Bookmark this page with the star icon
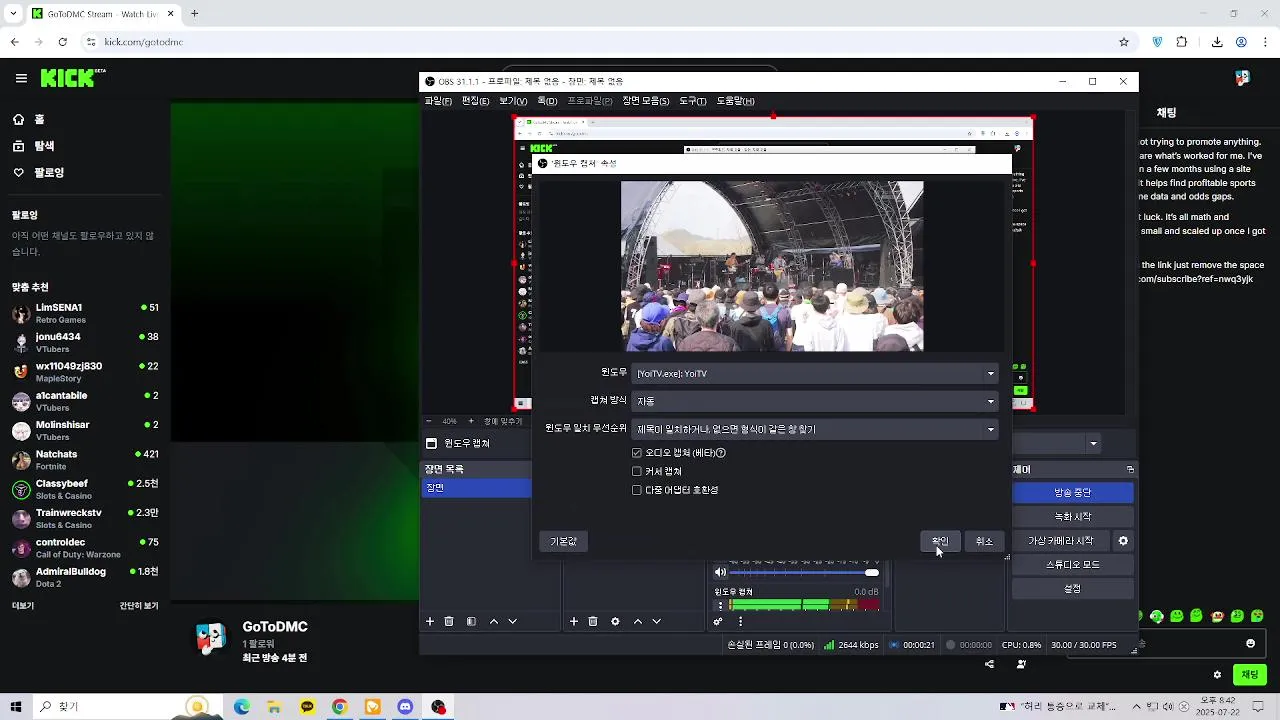Image resolution: width=1280 pixels, height=720 pixels. click(1124, 42)
